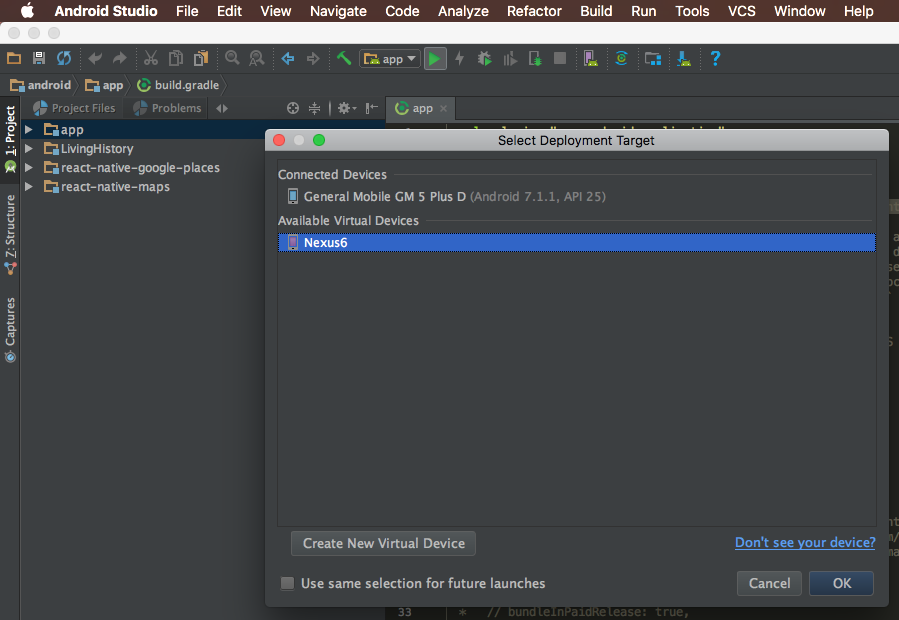This screenshot has width=899, height=620.
Task: Switch to Problems tab
Action: point(167,108)
